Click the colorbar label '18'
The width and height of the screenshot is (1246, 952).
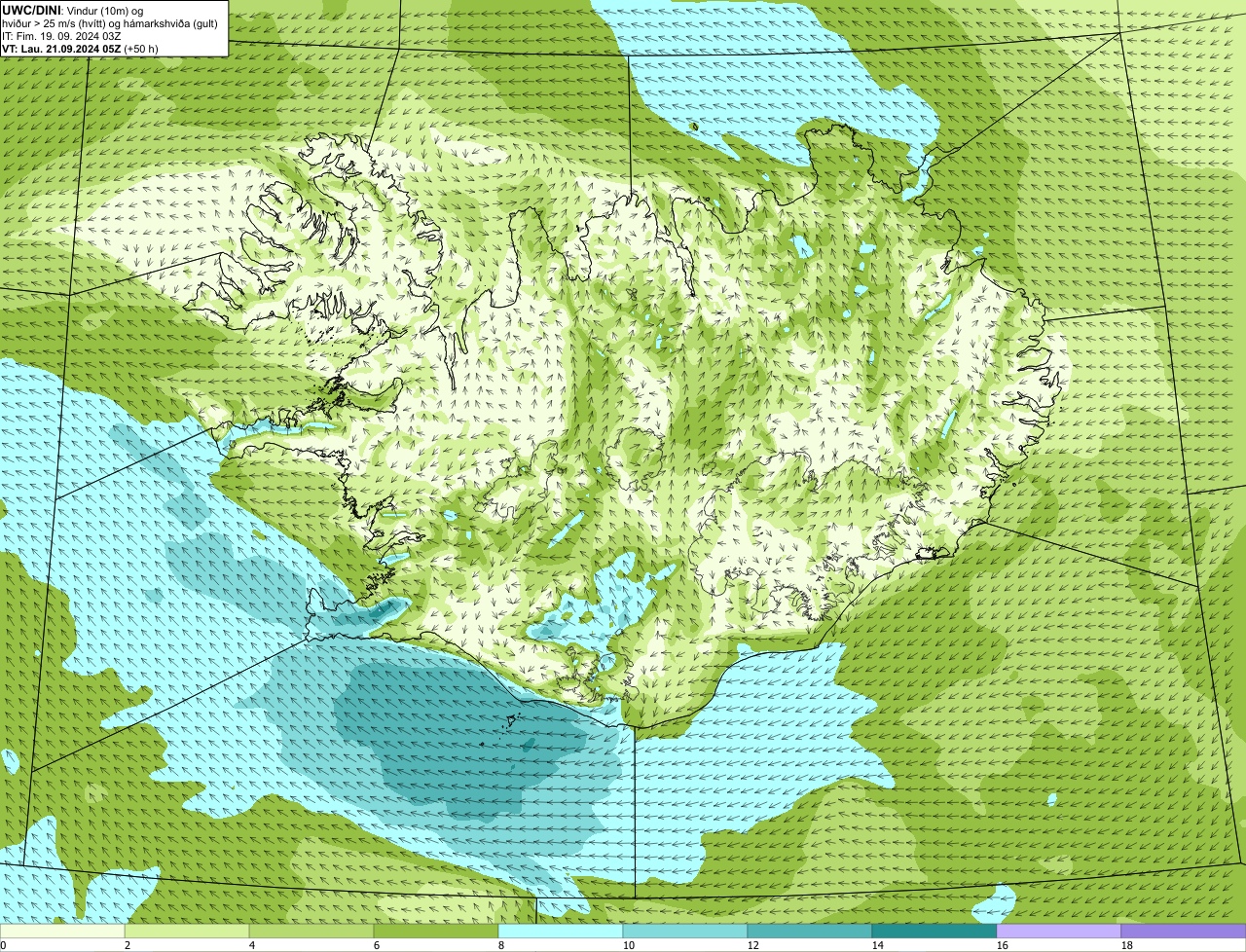click(1127, 945)
